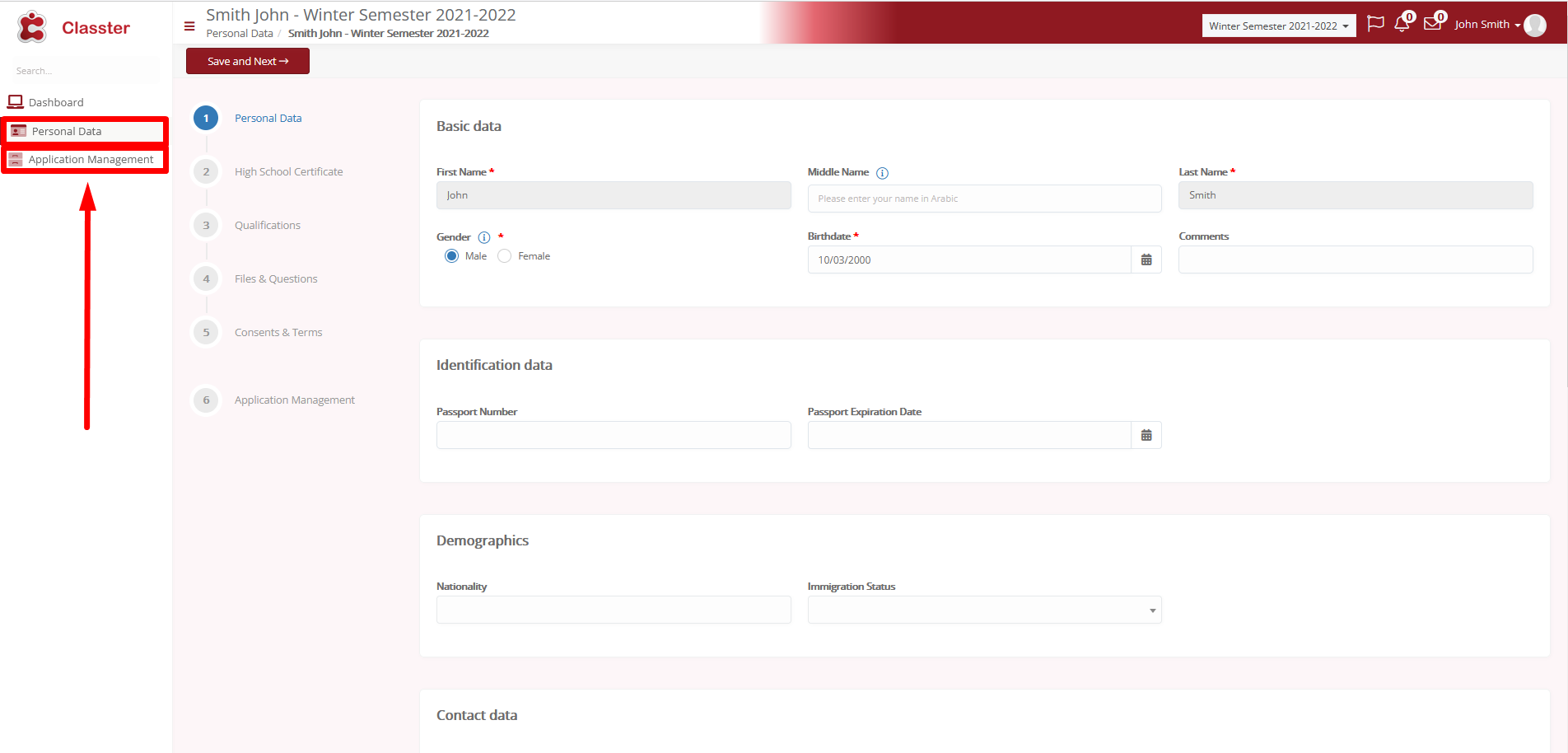Go to step 3 Qualifications
The height and width of the screenshot is (753, 1568).
click(x=206, y=225)
